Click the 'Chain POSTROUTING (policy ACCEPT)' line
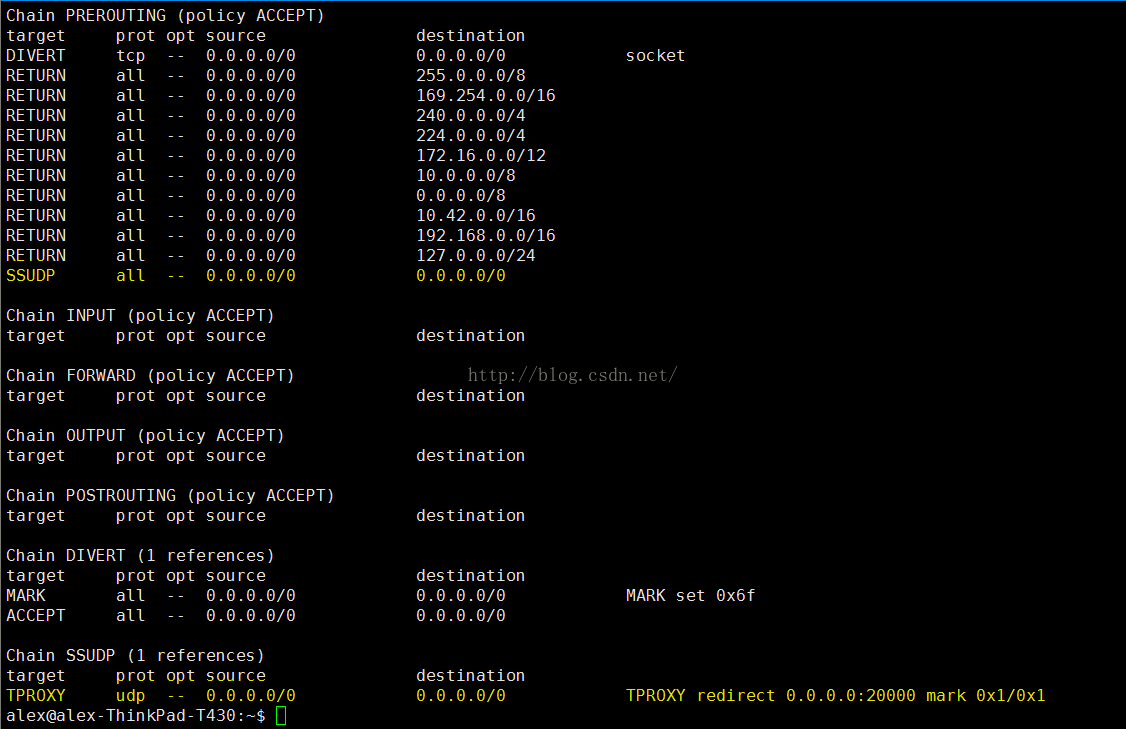This screenshot has width=1126, height=729. click(x=170, y=496)
